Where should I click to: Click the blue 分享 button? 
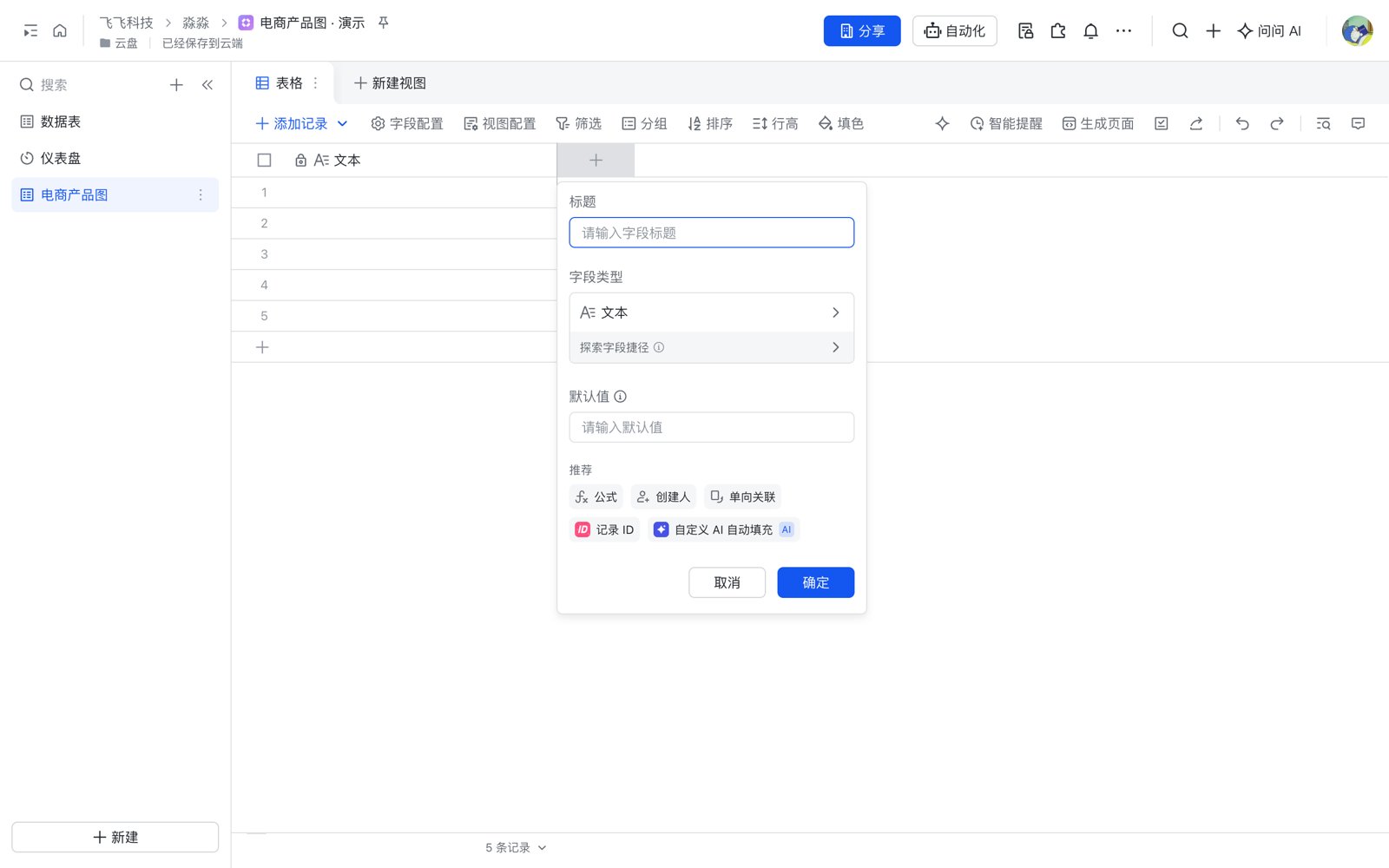(x=861, y=30)
